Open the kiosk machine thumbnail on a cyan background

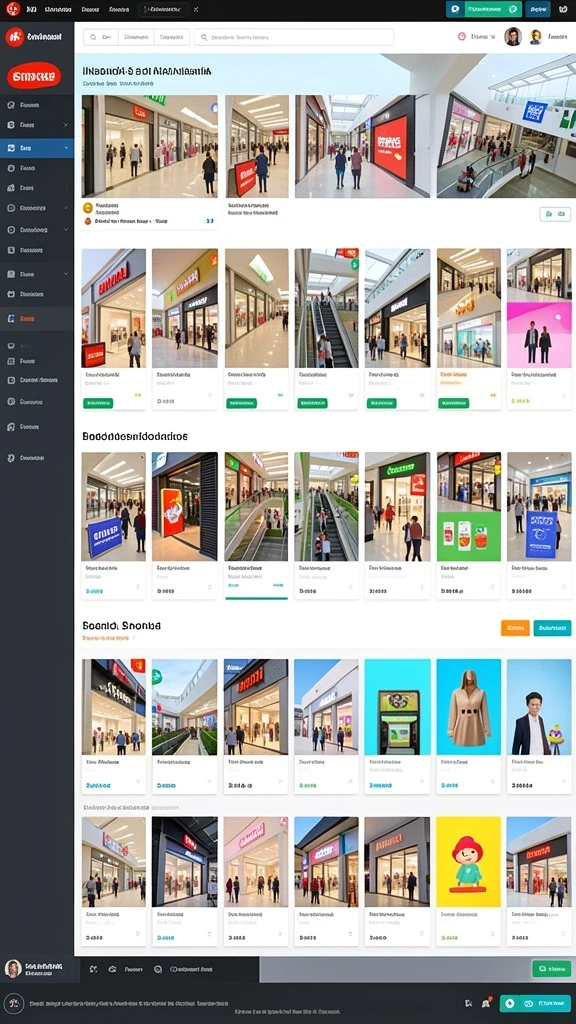pos(397,707)
